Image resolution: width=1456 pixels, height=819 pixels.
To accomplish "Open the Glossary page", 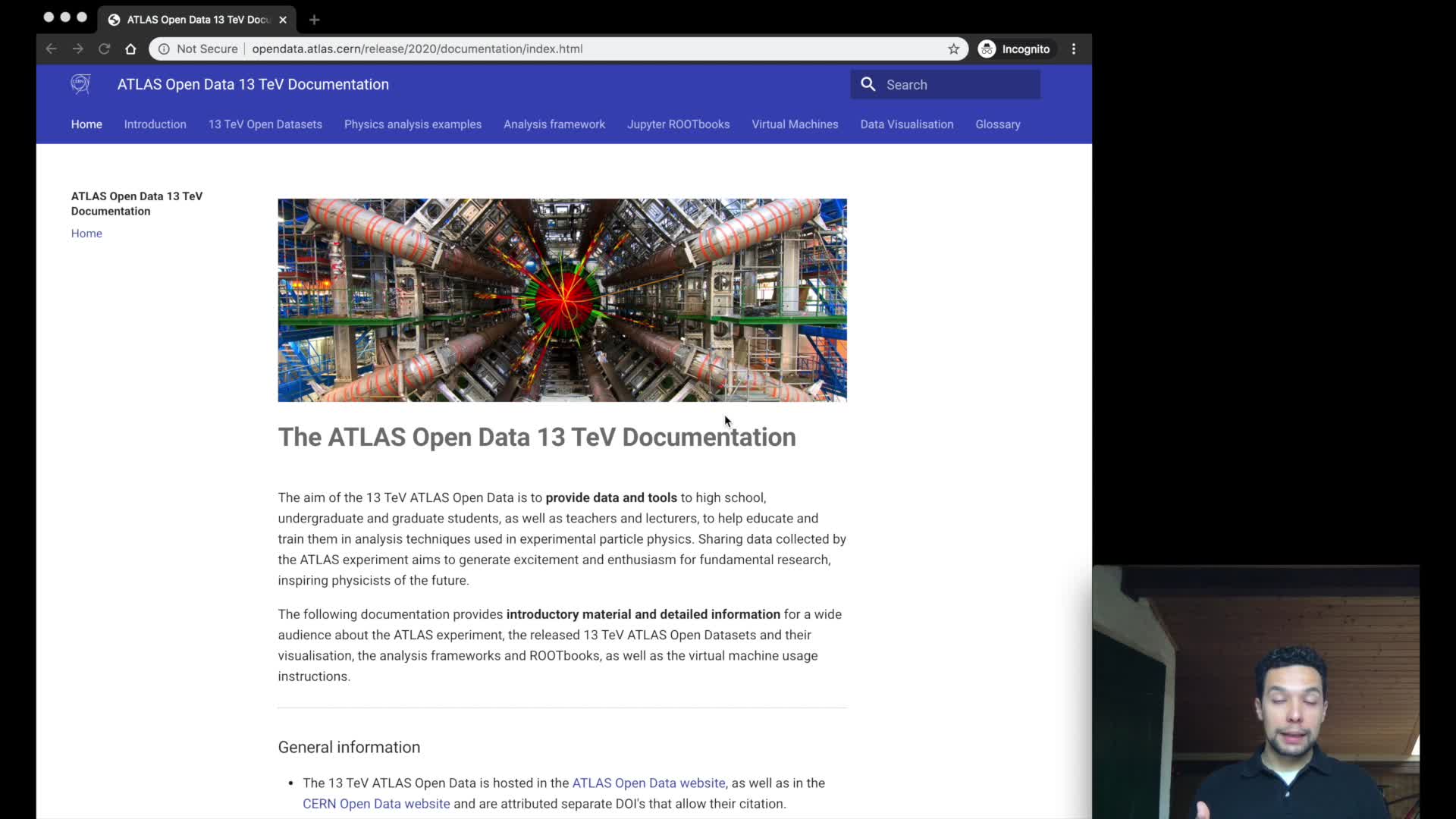I will coord(997,124).
